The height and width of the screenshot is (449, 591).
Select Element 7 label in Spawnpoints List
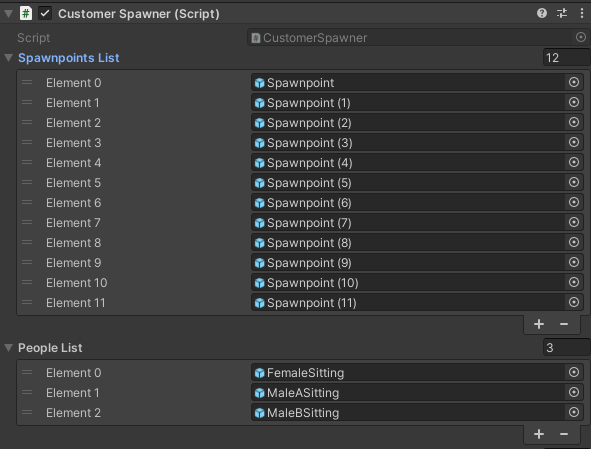73,222
